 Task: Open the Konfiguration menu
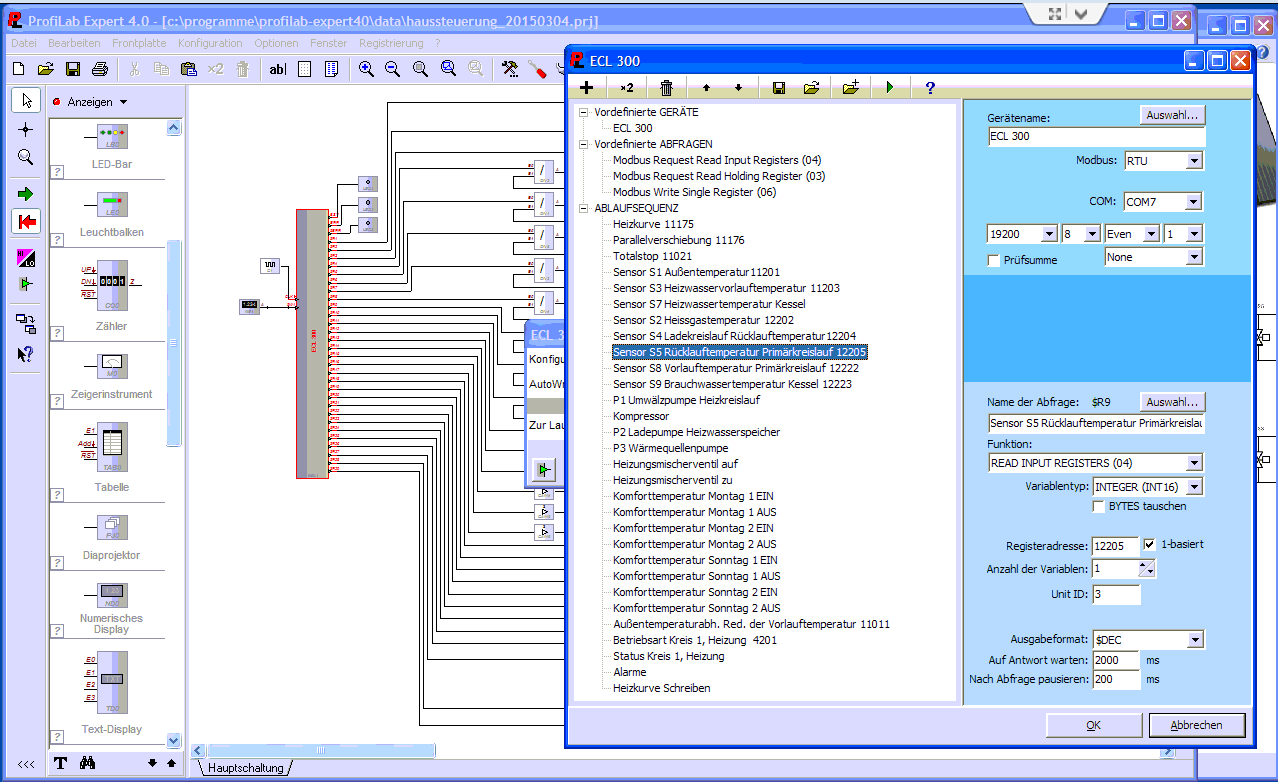pos(210,43)
